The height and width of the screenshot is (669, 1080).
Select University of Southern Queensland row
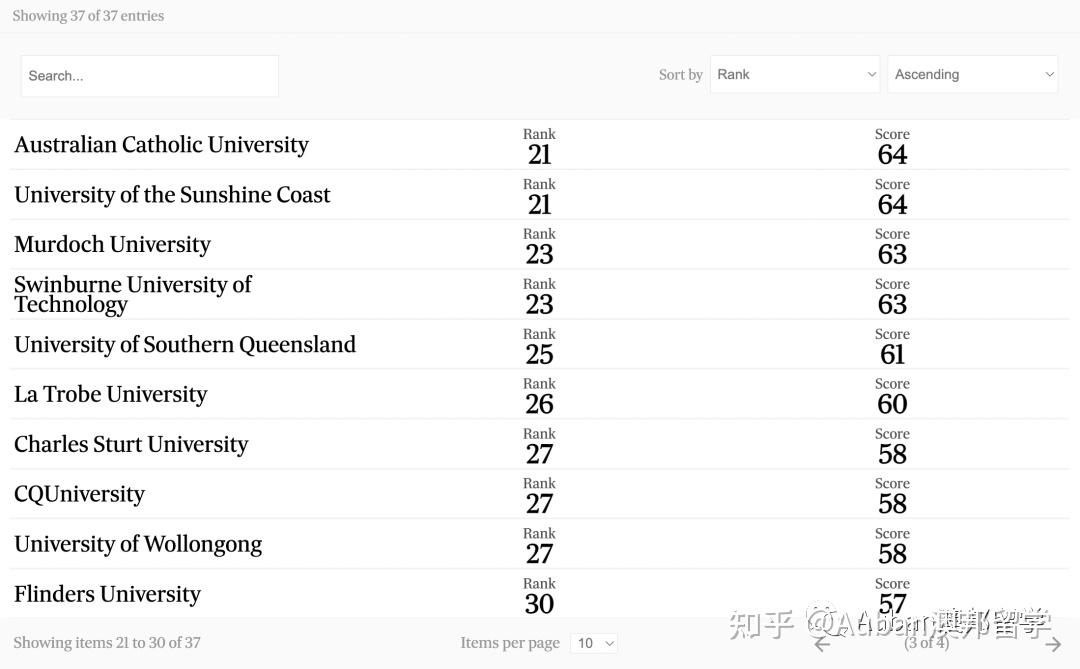click(x=185, y=345)
